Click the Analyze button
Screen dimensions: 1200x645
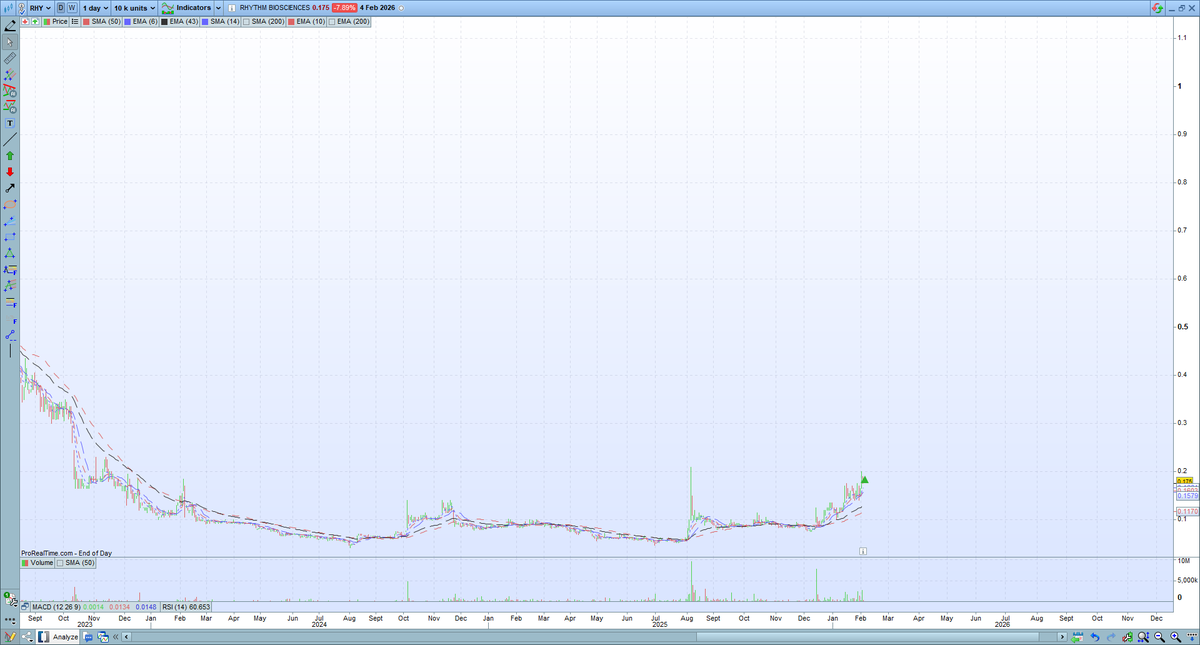coord(57,637)
